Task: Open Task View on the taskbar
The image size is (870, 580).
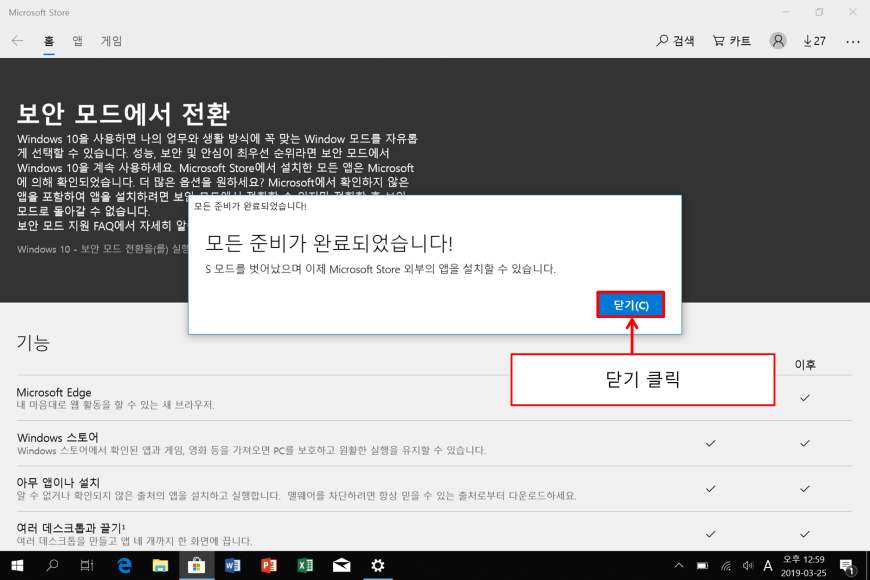Action: click(x=87, y=566)
